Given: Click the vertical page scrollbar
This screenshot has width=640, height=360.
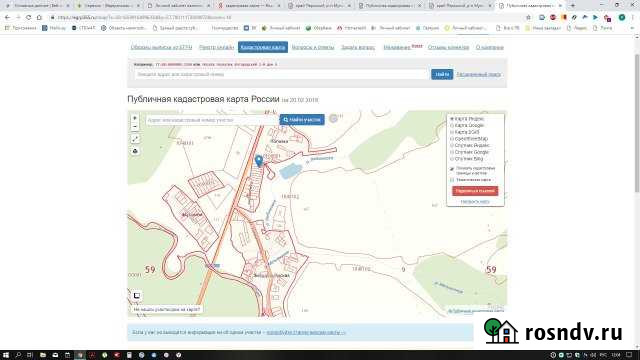Looking at the screenshot, I should (637, 122).
